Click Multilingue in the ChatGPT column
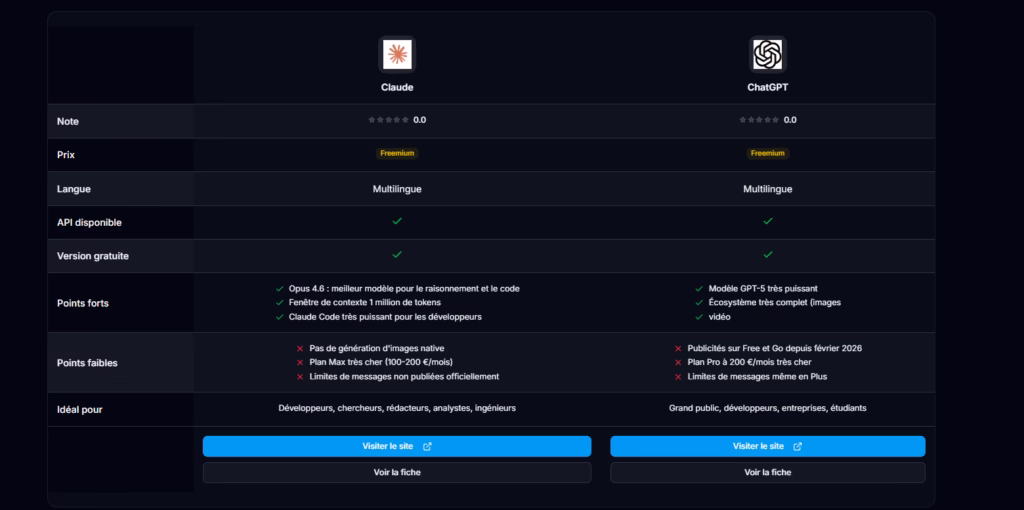The height and width of the screenshot is (510, 1024). (x=767, y=189)
